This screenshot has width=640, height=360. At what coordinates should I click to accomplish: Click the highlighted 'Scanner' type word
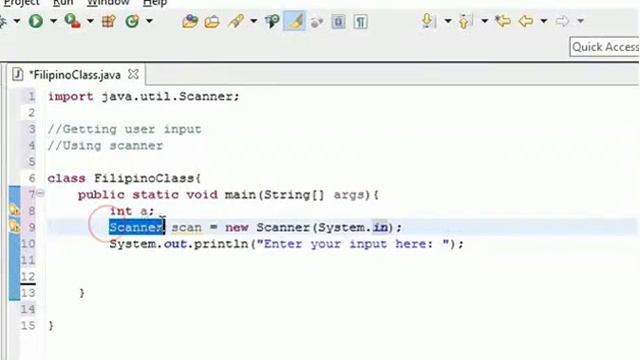click(136, 227)
